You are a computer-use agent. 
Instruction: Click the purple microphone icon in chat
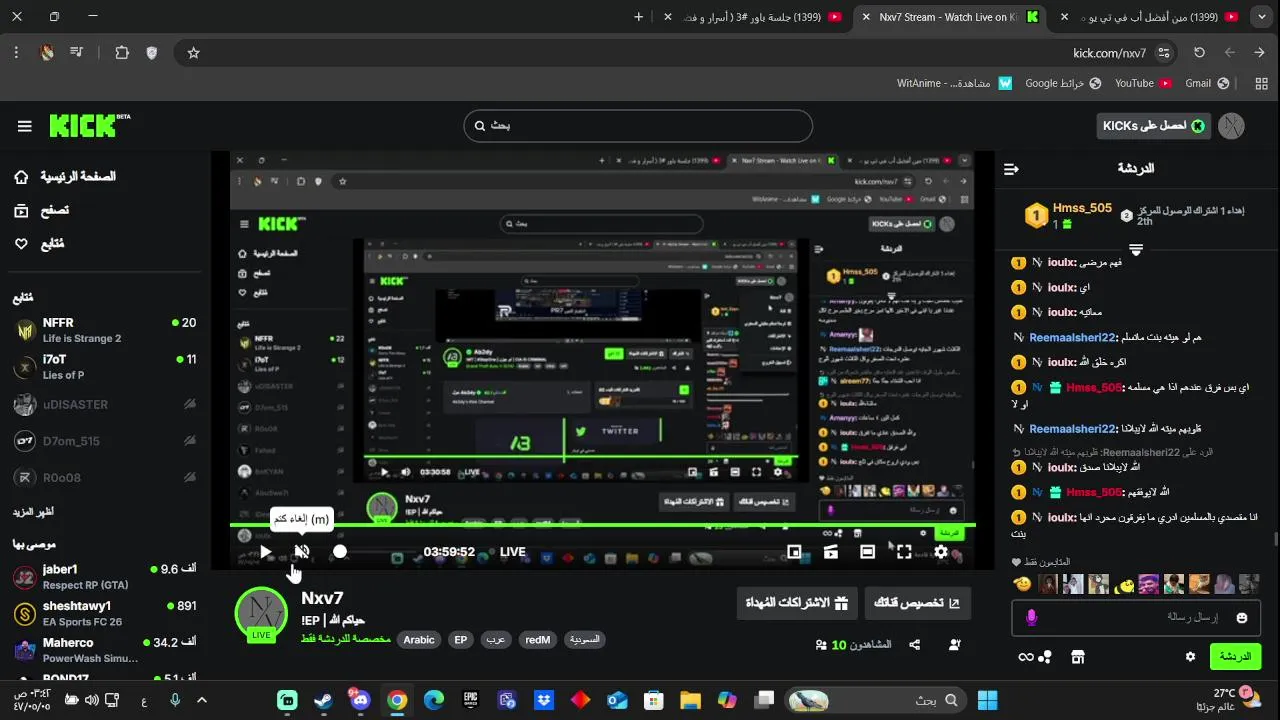pyautogui.click(x=1032, y=618)
